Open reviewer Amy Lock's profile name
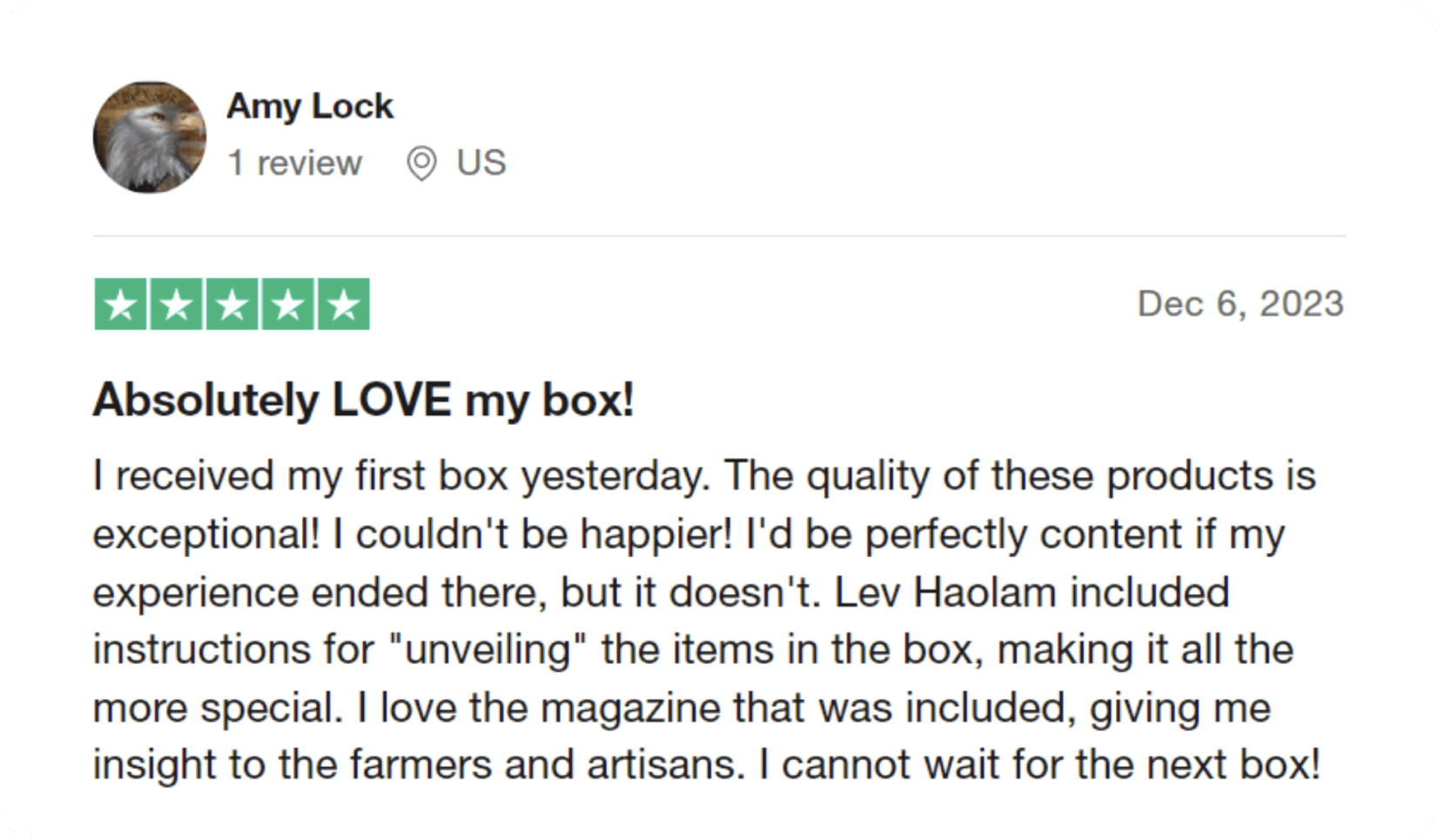1437x840 pixels. pyautogui.click(x=310, y=106)
